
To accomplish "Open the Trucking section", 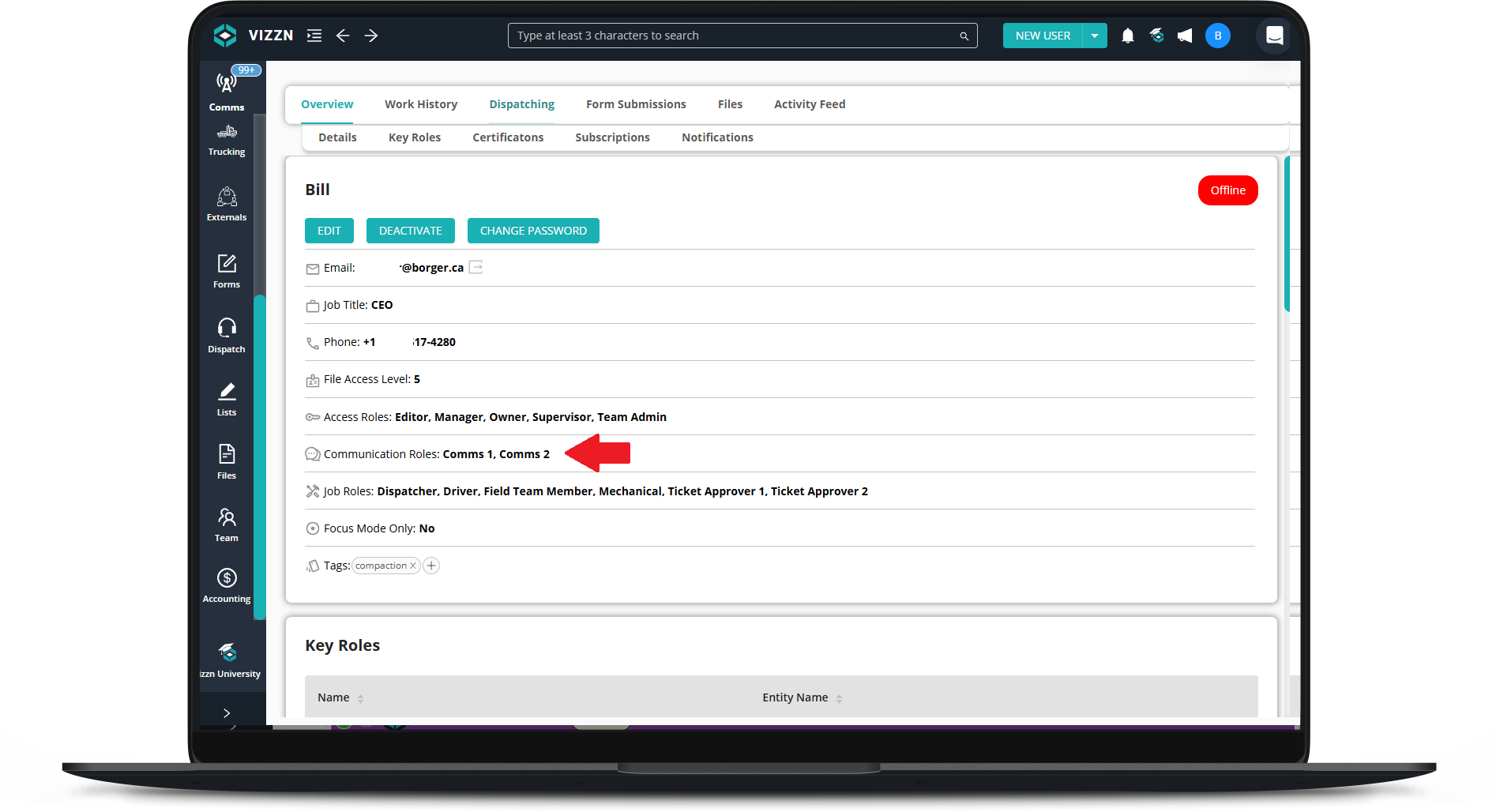I will tap(226, 141).
